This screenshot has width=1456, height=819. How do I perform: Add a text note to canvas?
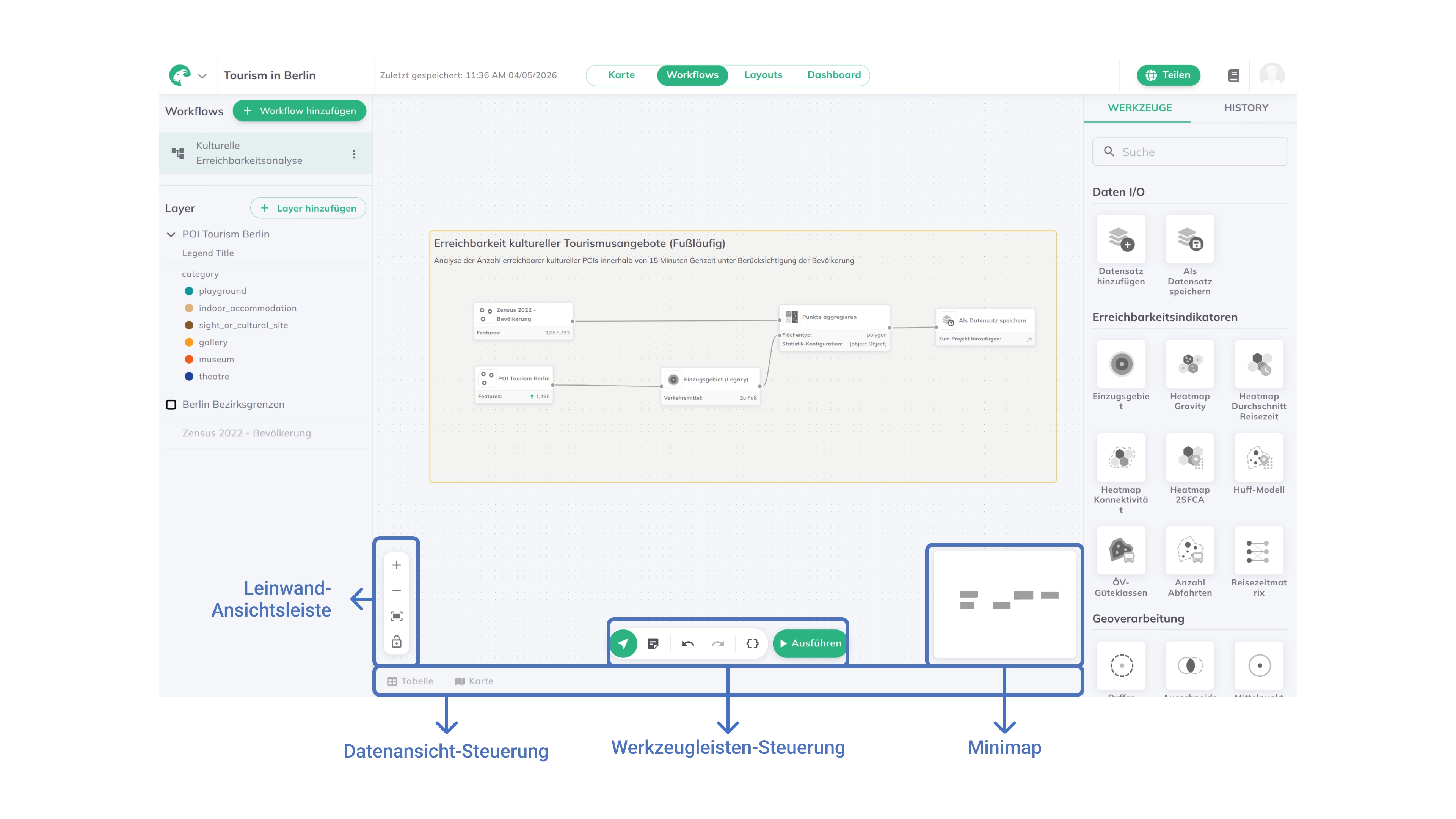pos(653,644)
